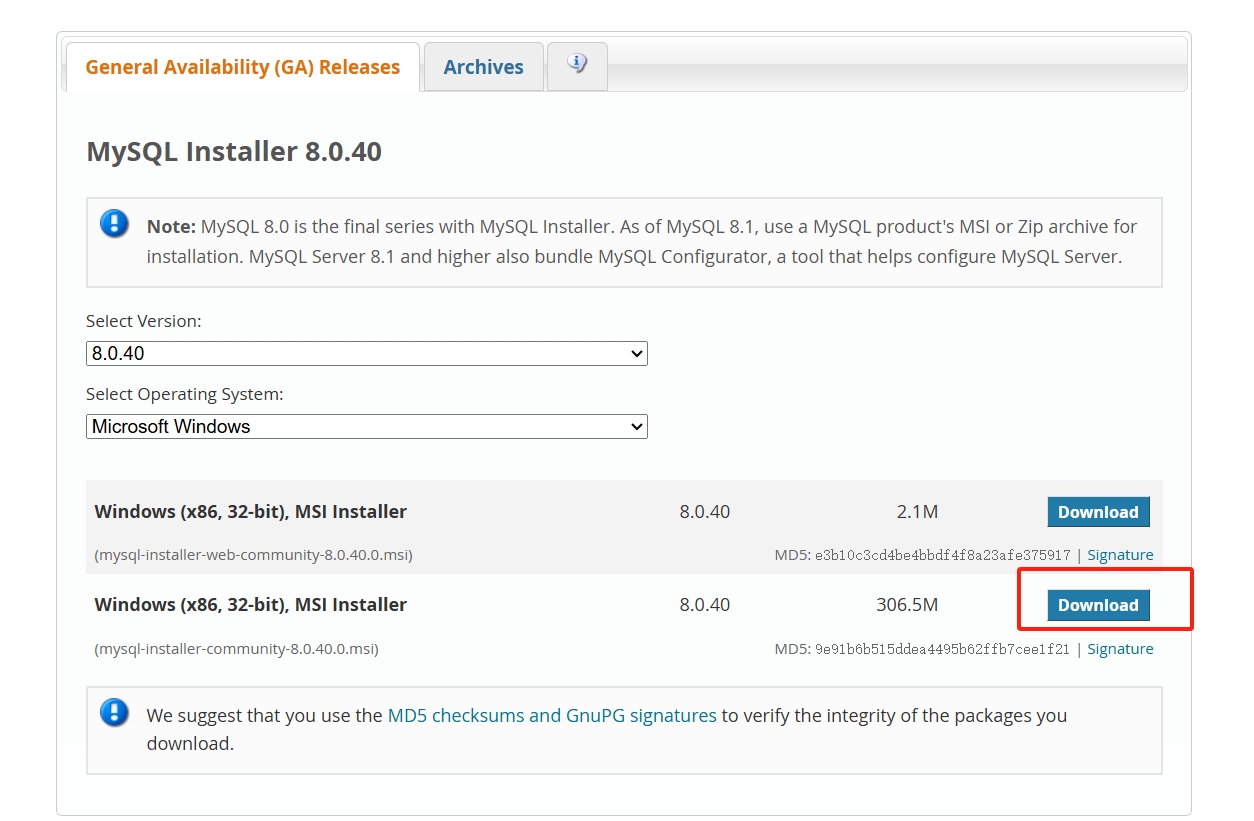Open the information tab with speech bubble icon

577,65
